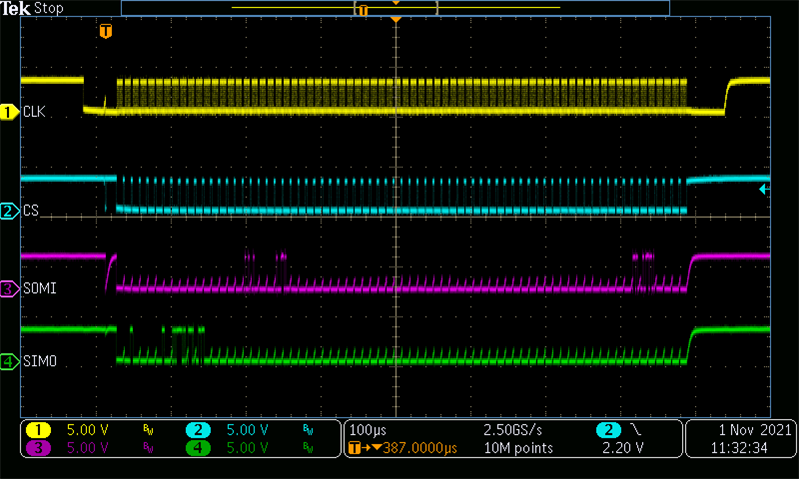
Task: Click channel 3 bandwidth limit Bw icon
Action: pyautogui.click(x=148, y=448)
